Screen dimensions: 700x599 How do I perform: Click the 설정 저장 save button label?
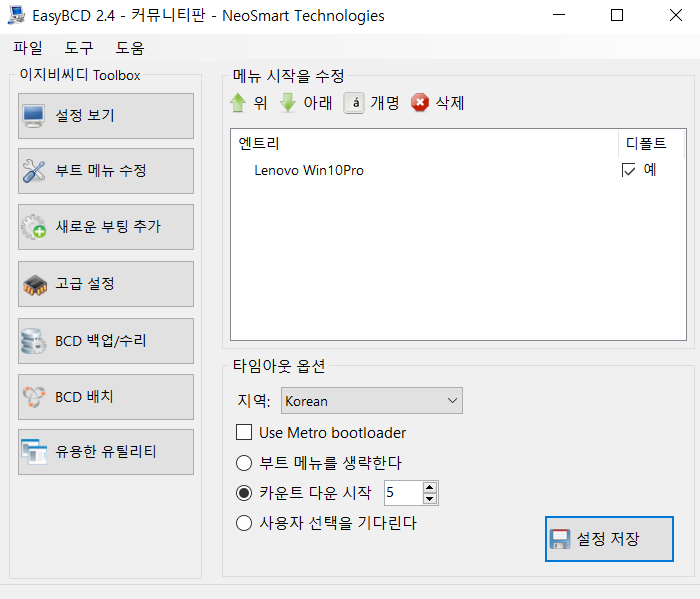[x=608, y=539]
